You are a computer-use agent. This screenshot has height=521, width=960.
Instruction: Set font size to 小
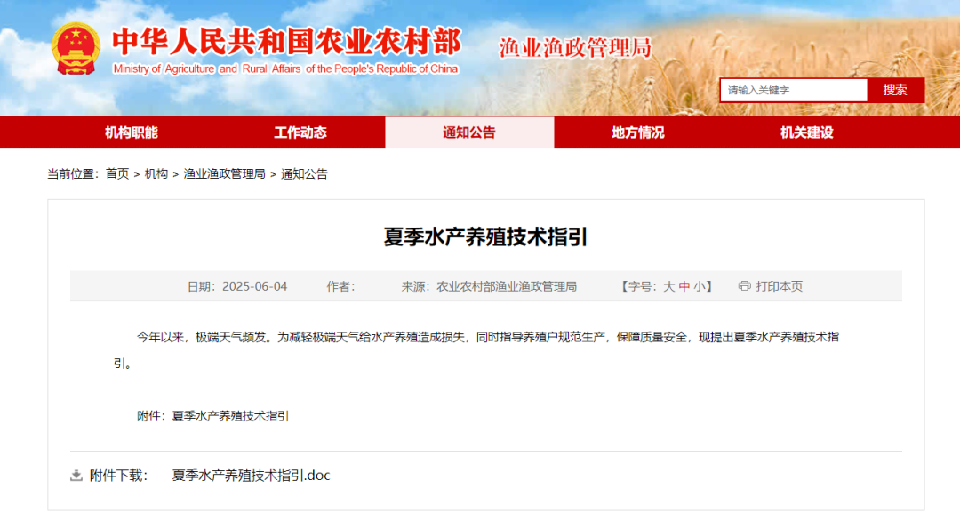coord(699,287)
